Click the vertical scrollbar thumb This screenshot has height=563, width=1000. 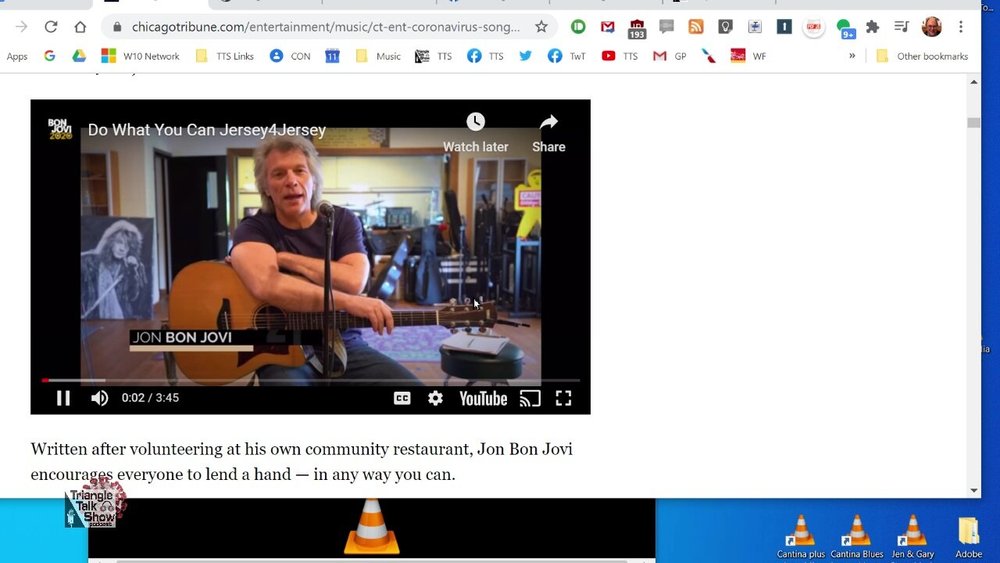pos(973,122)
